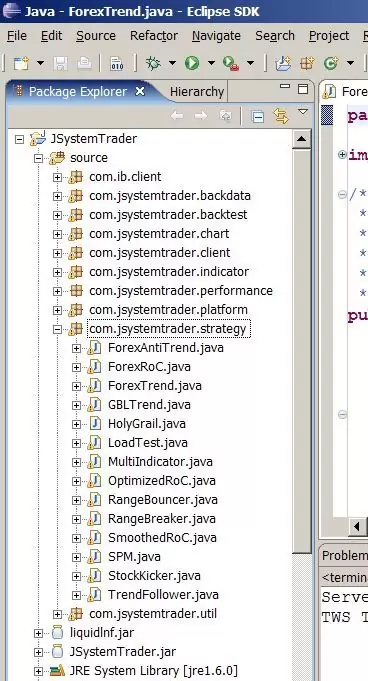Run the program with green play icon
The width and height of the screenshot is (368, 681).
tap(192, 63)
